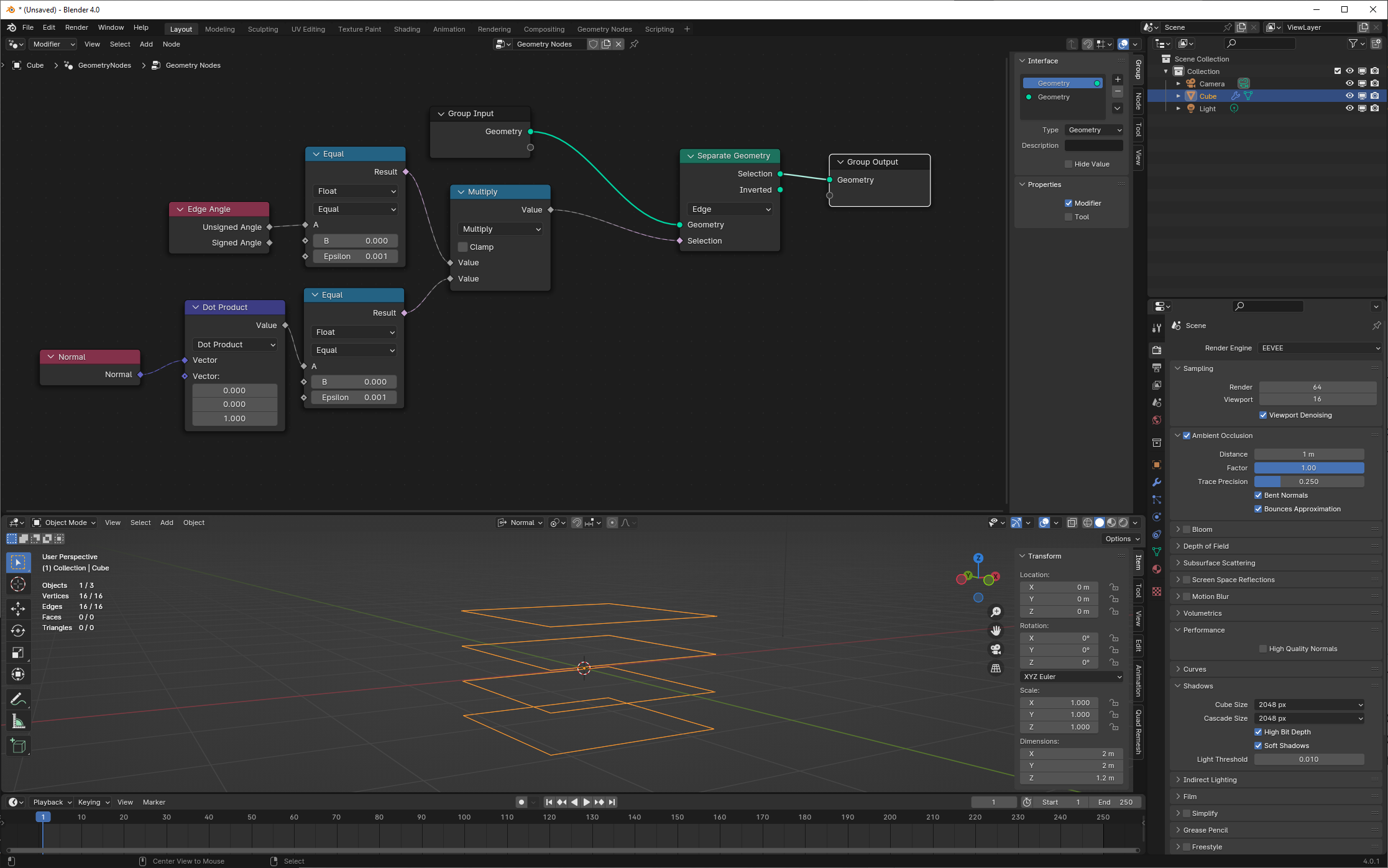This screenshot has height=868, width=1388.
Task: Open the node editor Add menu
Action: coord(146,44)
